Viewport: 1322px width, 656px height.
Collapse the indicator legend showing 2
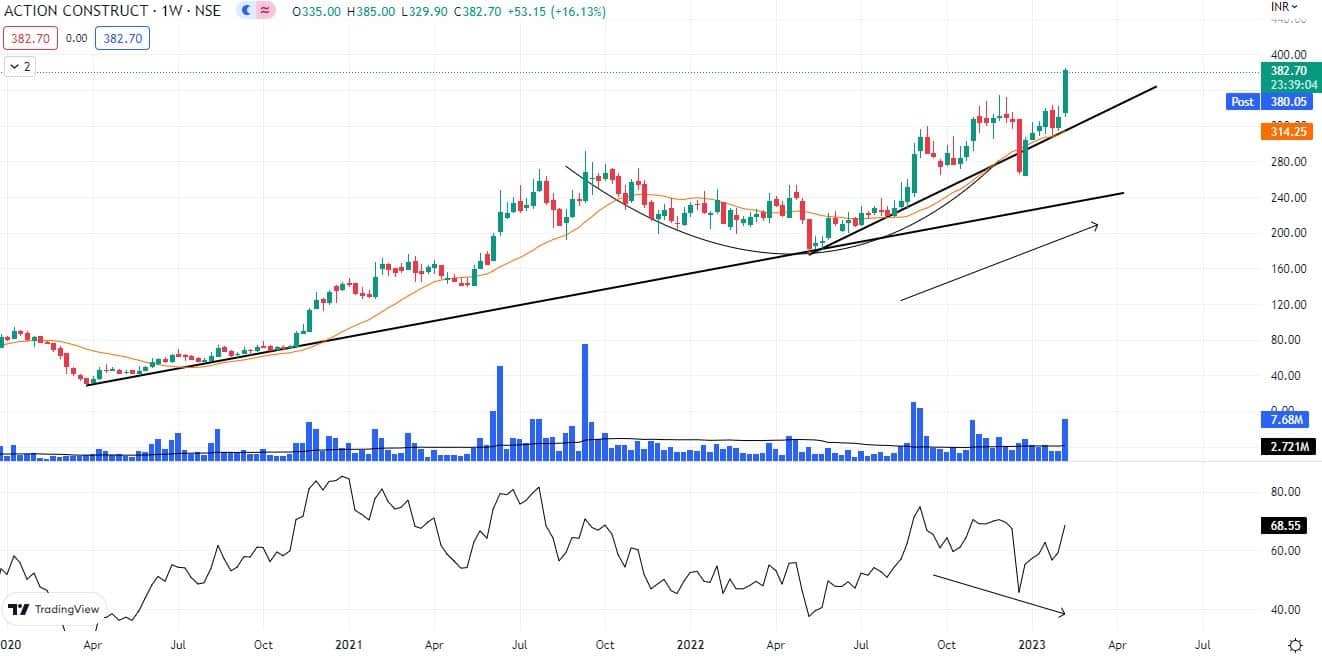19,67
